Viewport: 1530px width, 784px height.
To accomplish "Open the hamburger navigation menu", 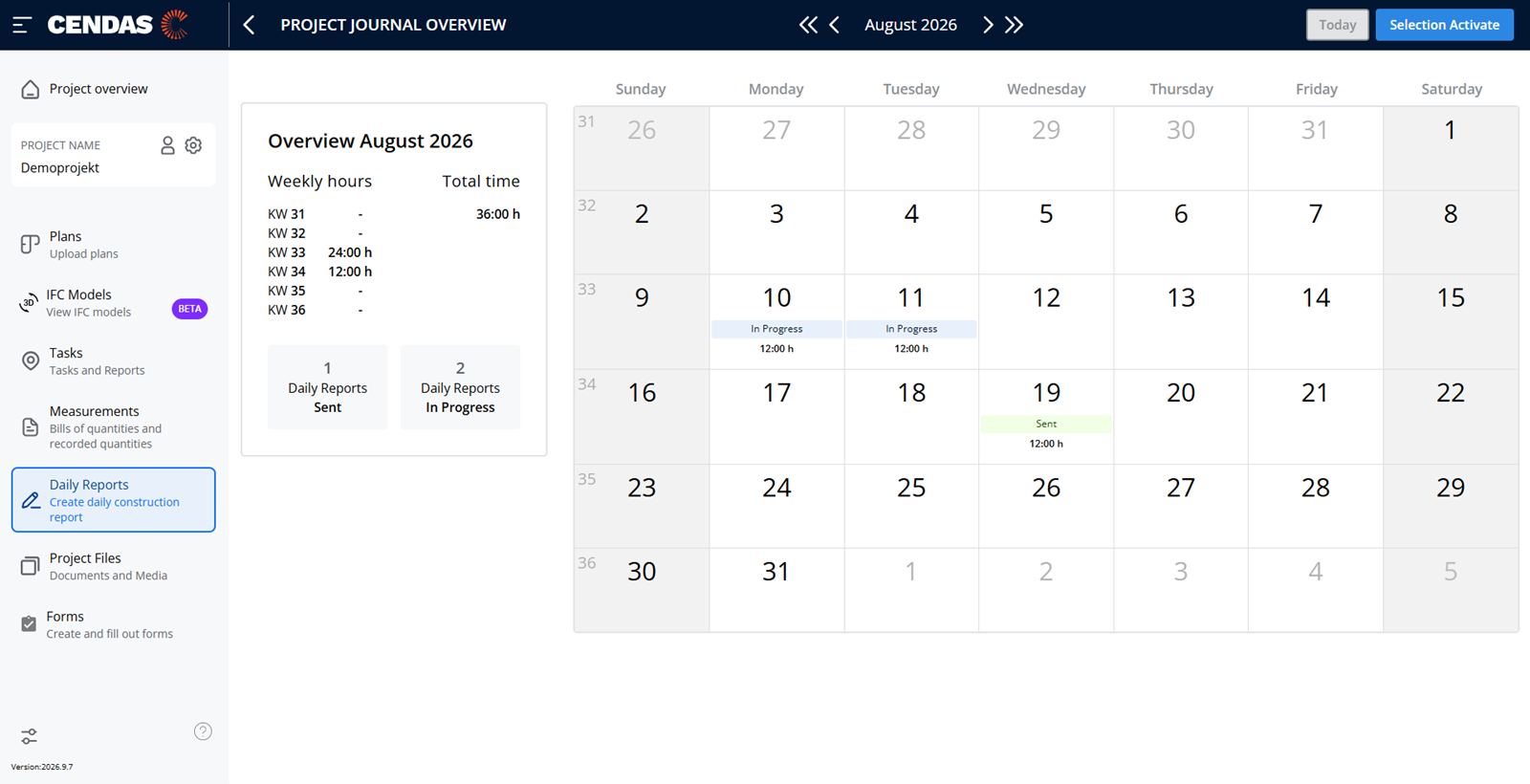I will 22,25.
